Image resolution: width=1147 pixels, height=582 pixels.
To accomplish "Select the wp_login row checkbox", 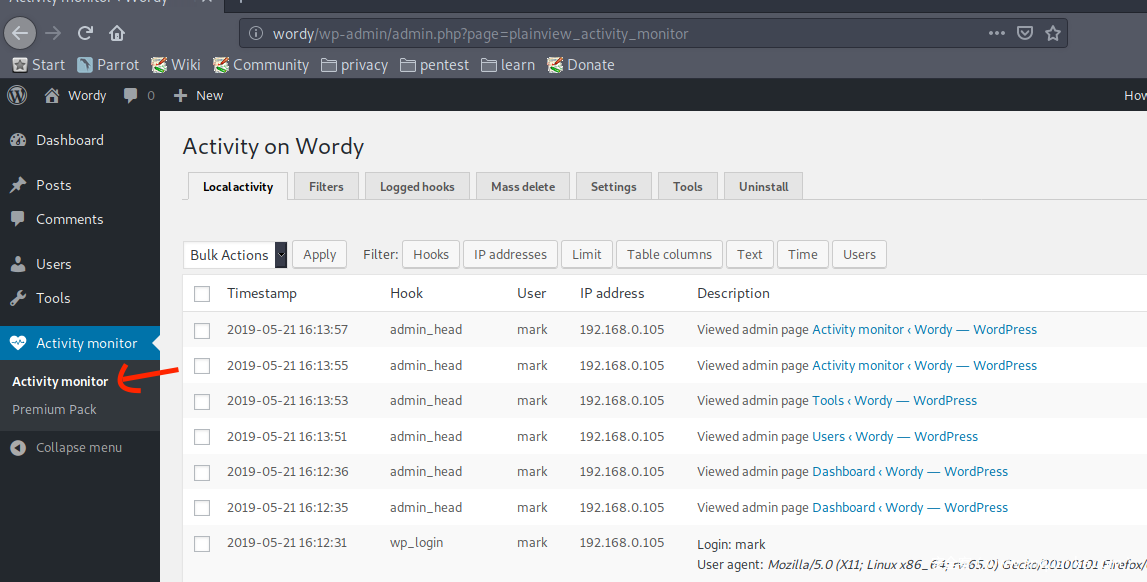I will [202, 543].
